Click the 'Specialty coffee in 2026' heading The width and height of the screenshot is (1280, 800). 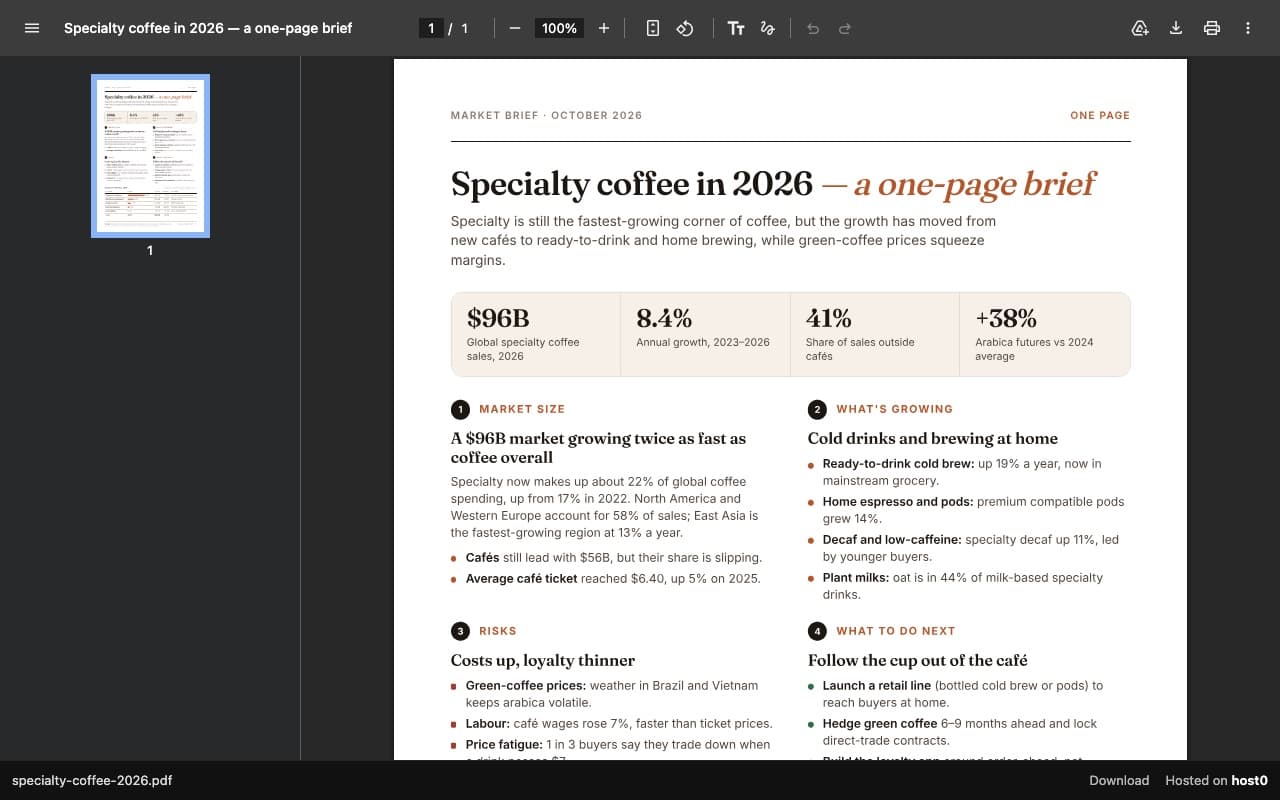point(632,184)
